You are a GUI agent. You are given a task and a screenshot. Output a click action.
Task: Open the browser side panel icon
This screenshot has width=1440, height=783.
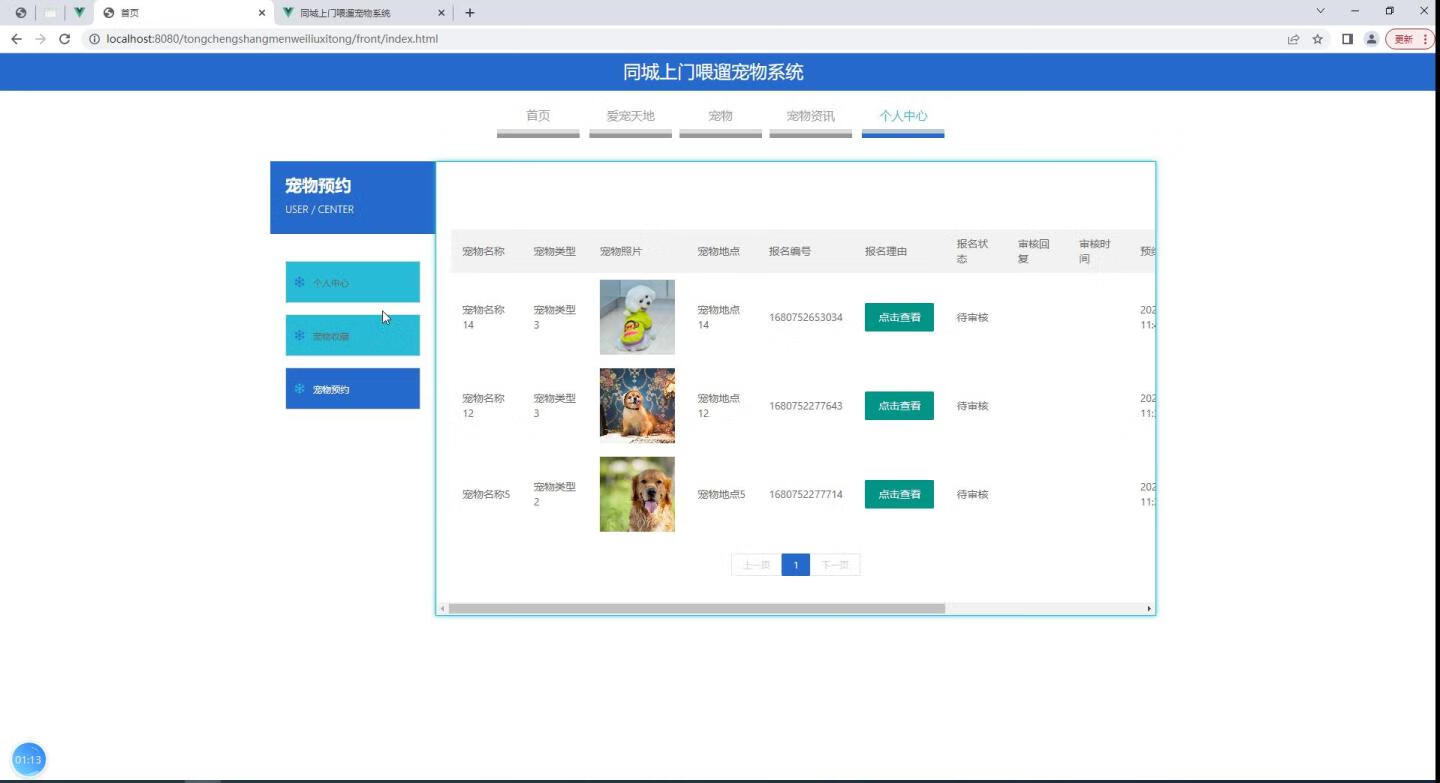click(1347, 39)
